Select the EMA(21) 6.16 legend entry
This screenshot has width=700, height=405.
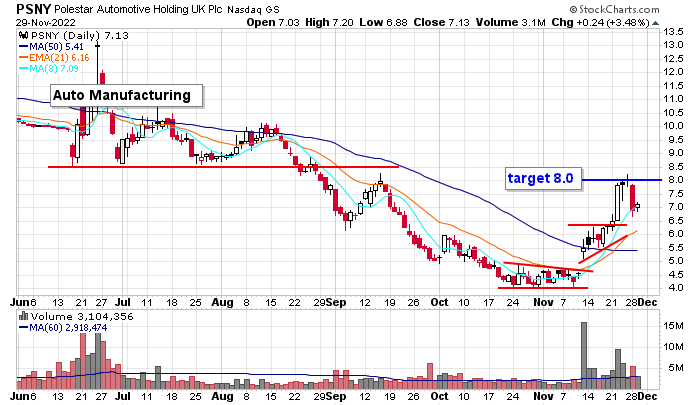(x=54, y=58)
